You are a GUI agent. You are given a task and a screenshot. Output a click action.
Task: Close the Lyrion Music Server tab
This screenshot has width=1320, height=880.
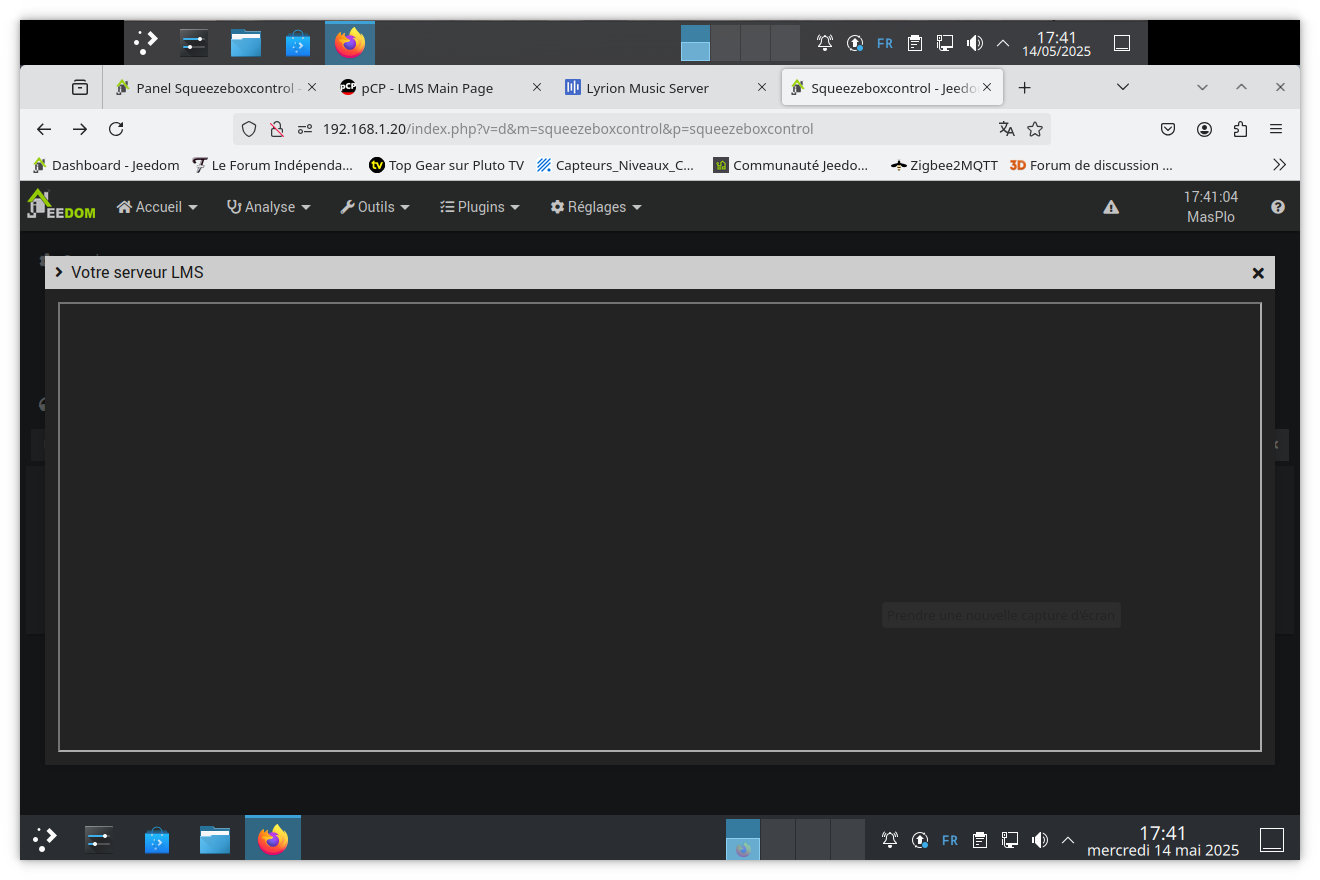point(762,88)
